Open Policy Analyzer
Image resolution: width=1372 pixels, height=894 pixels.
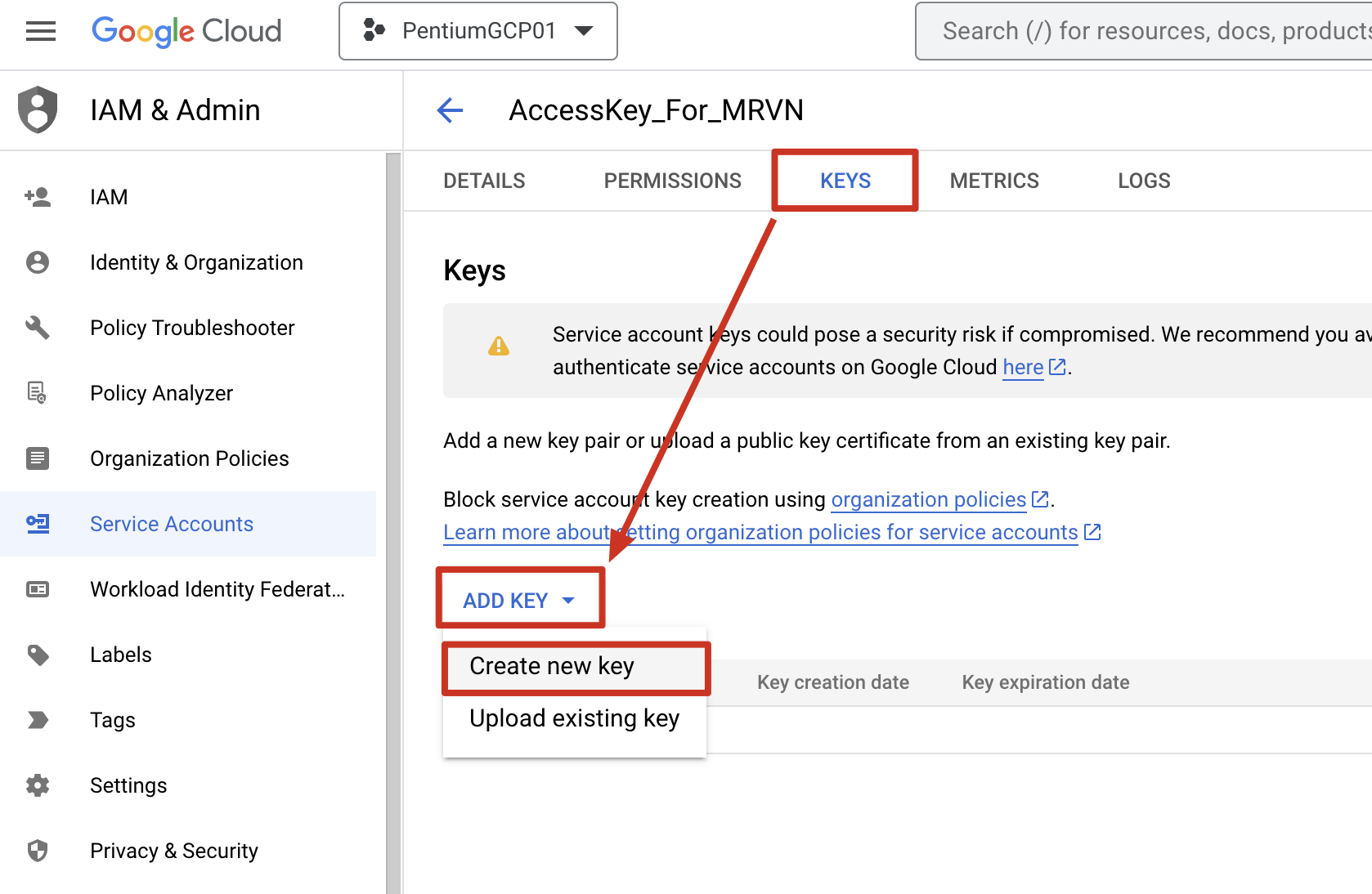161,393
